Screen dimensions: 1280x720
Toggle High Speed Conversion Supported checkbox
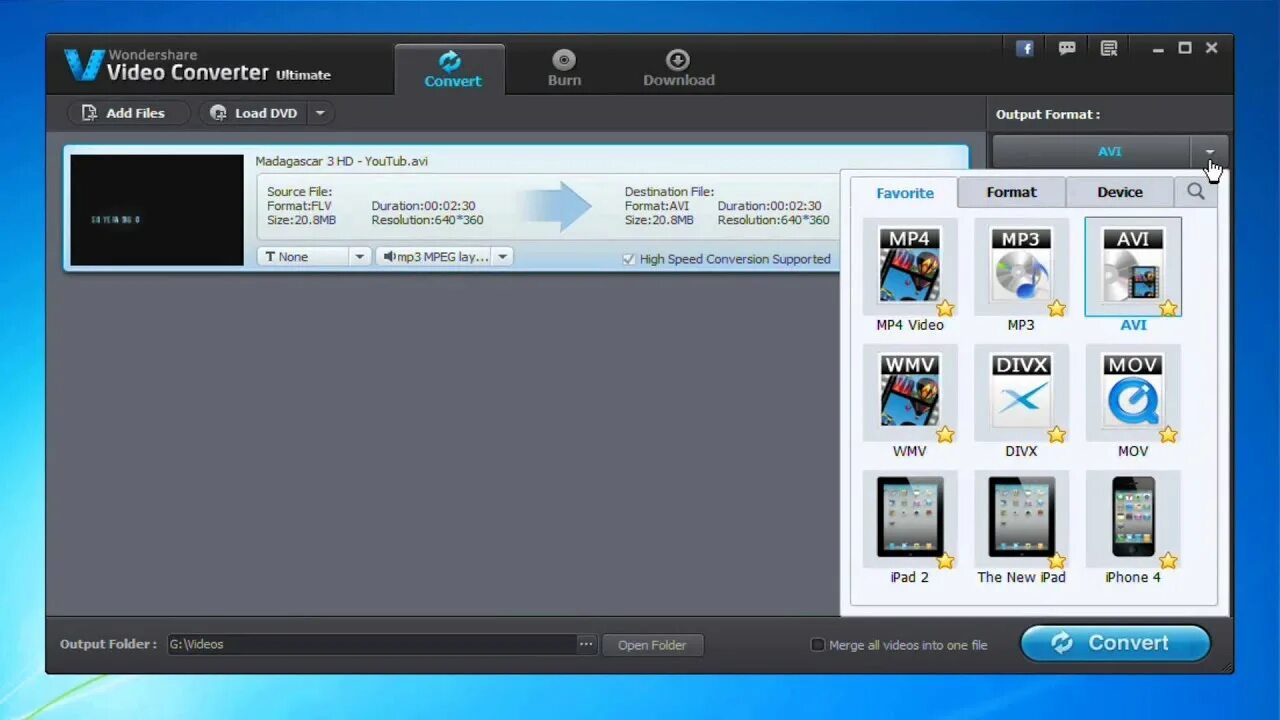tap(629, 259)
